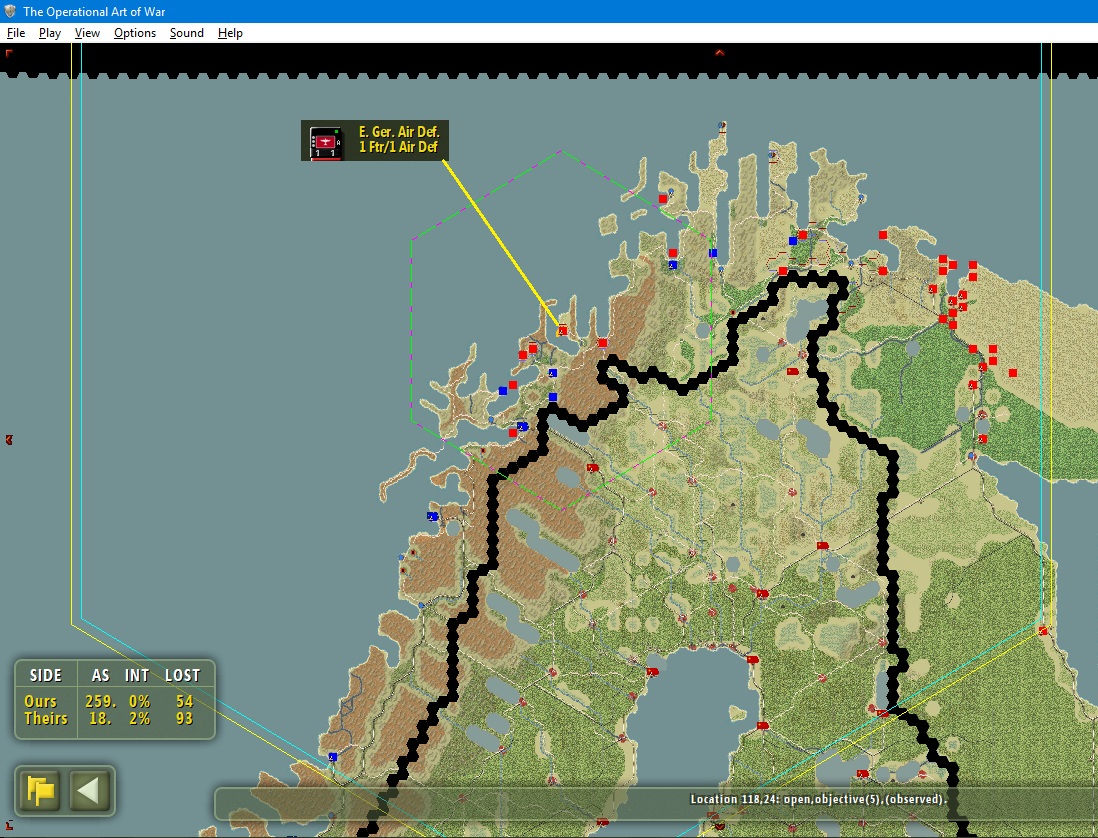Image resolution: width=1098 pixels, height=838 pixels.
Task: Click the yellow flags button
Action: (40, 790)
